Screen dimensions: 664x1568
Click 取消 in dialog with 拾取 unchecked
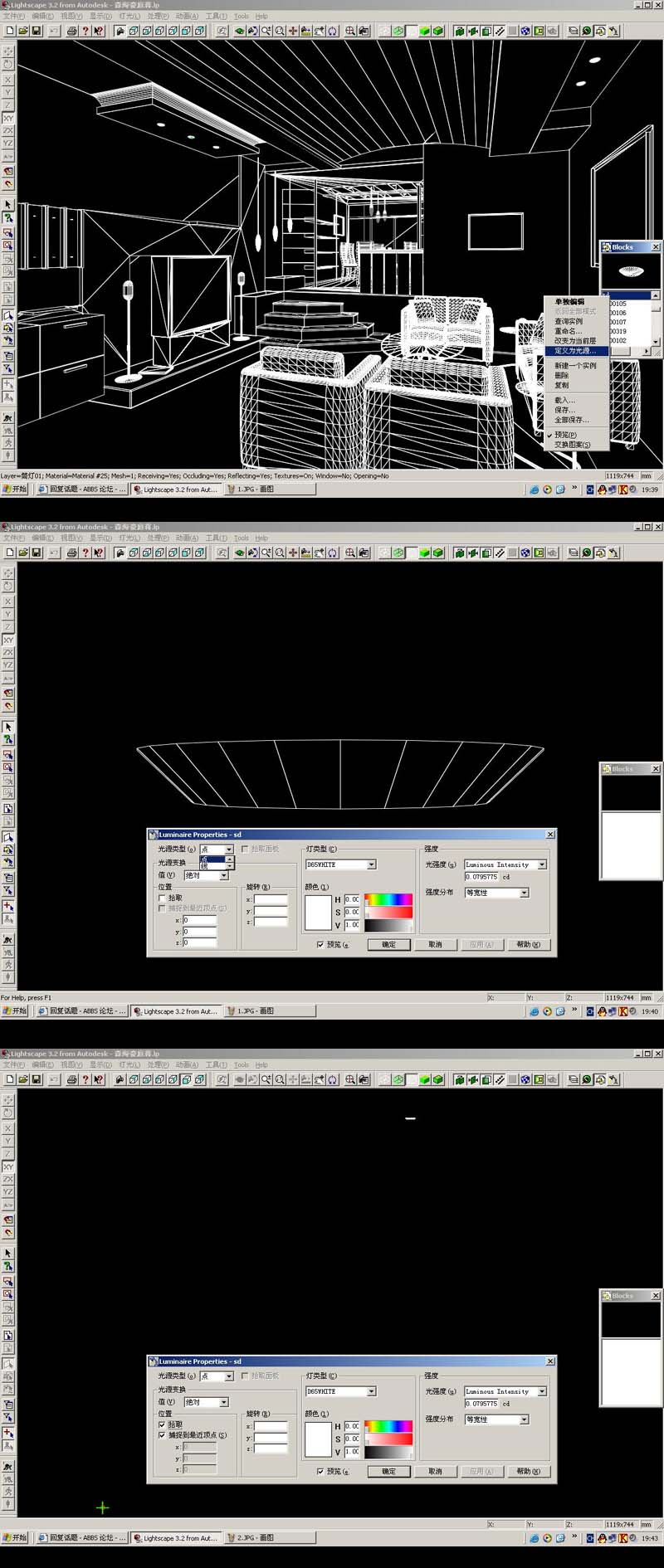(436, 944)
